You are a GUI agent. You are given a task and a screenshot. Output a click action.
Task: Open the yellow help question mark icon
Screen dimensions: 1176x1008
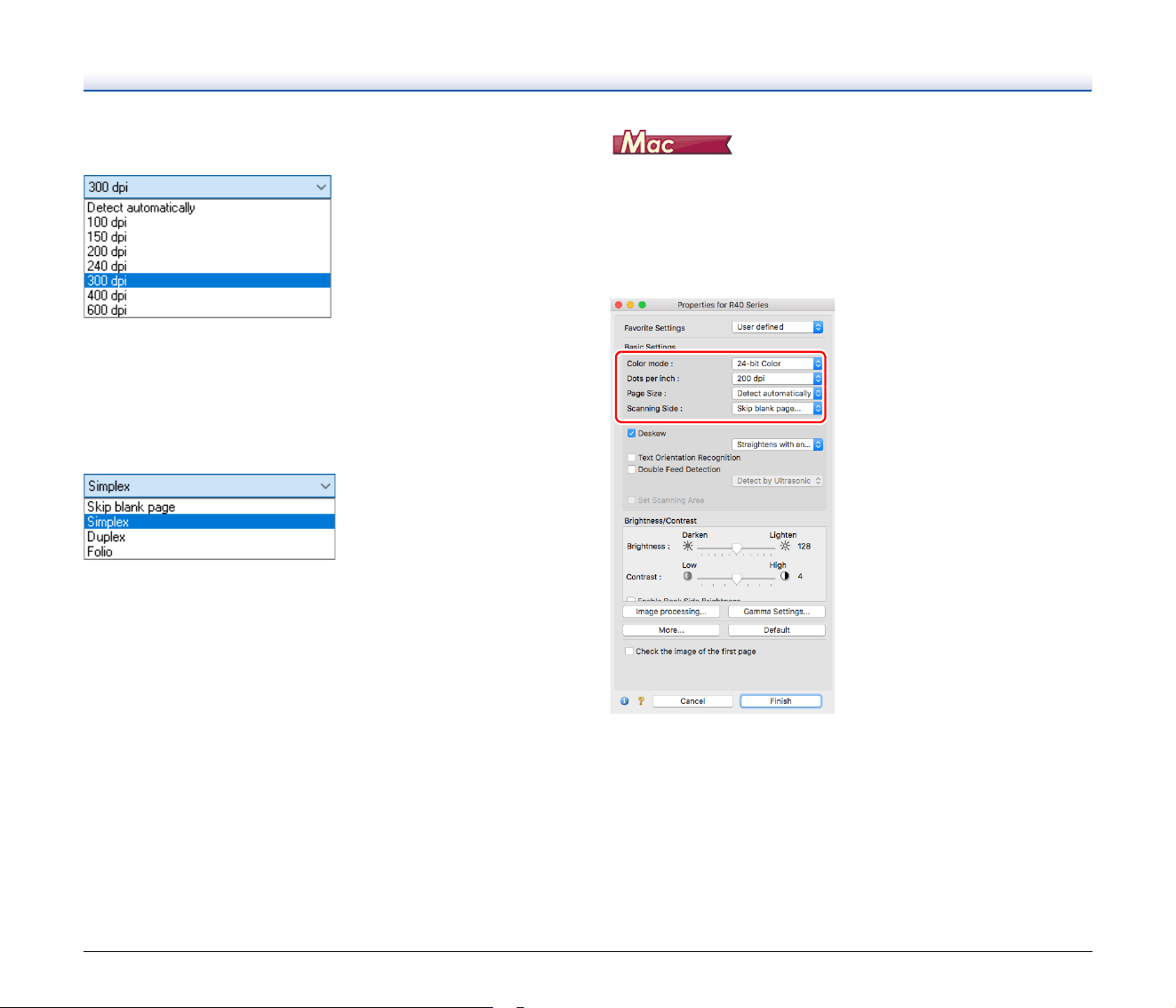640,701
